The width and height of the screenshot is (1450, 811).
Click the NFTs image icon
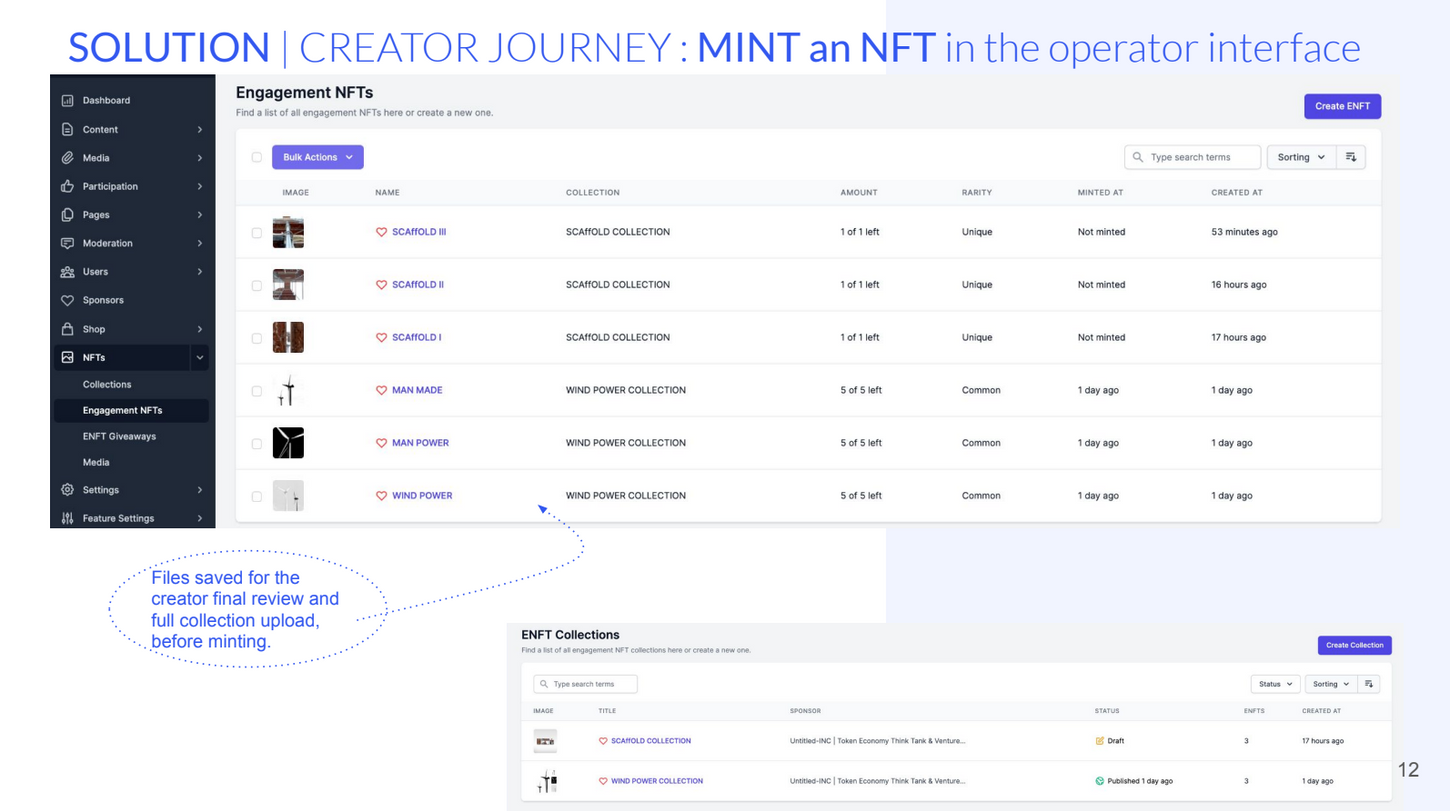click(67, 357)
